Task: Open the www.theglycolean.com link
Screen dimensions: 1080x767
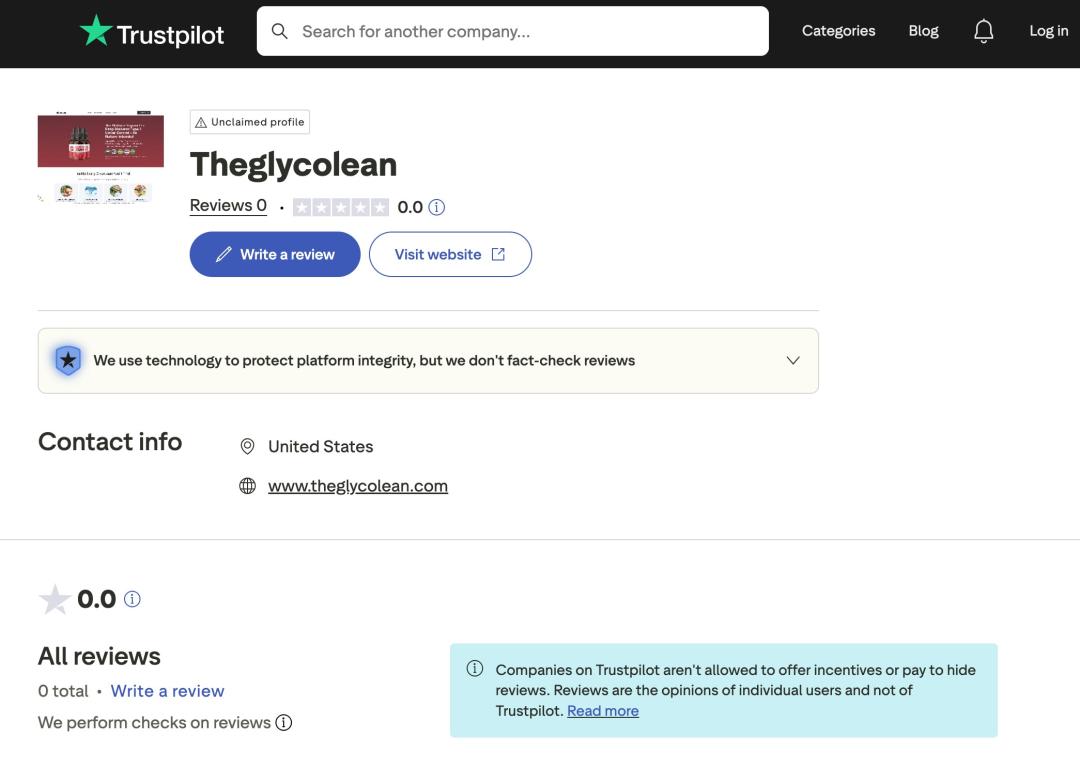Action: (357, 486)
